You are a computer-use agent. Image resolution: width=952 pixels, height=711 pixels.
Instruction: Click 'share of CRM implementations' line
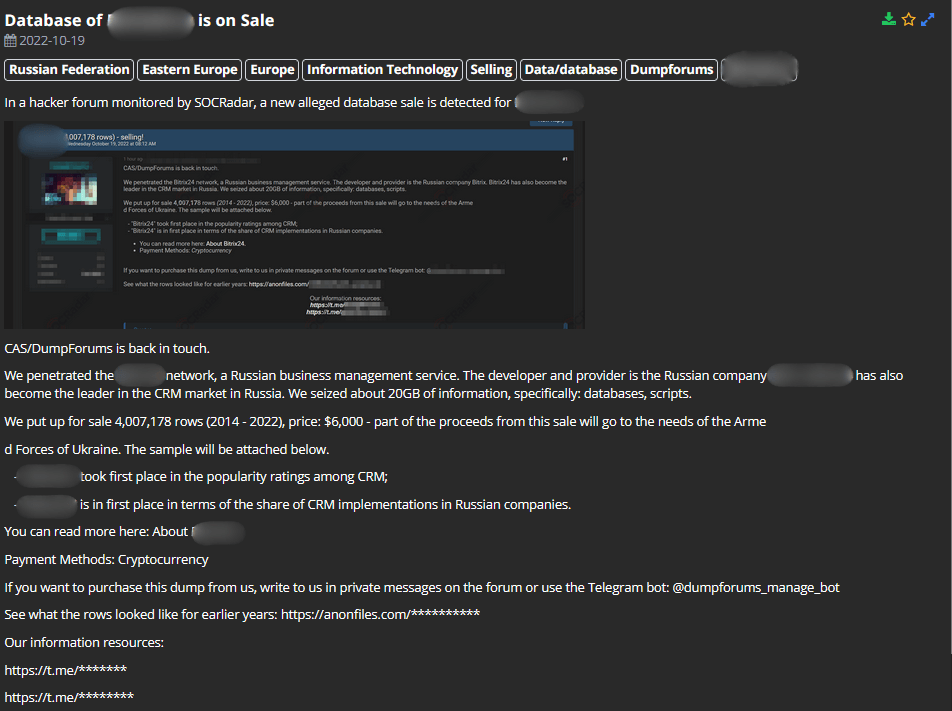[293, 505]
